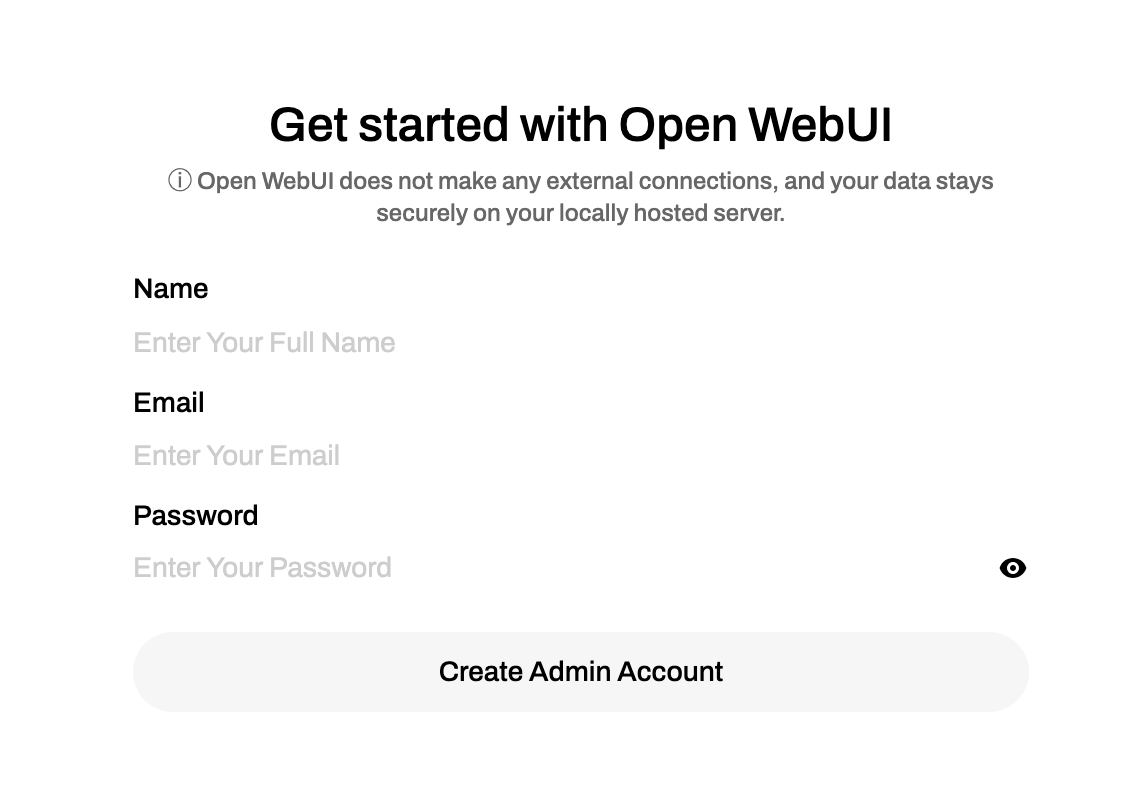Click "Open" in the main heading
The width and height of the screenshot is (1132, 796).
[678, 126]
